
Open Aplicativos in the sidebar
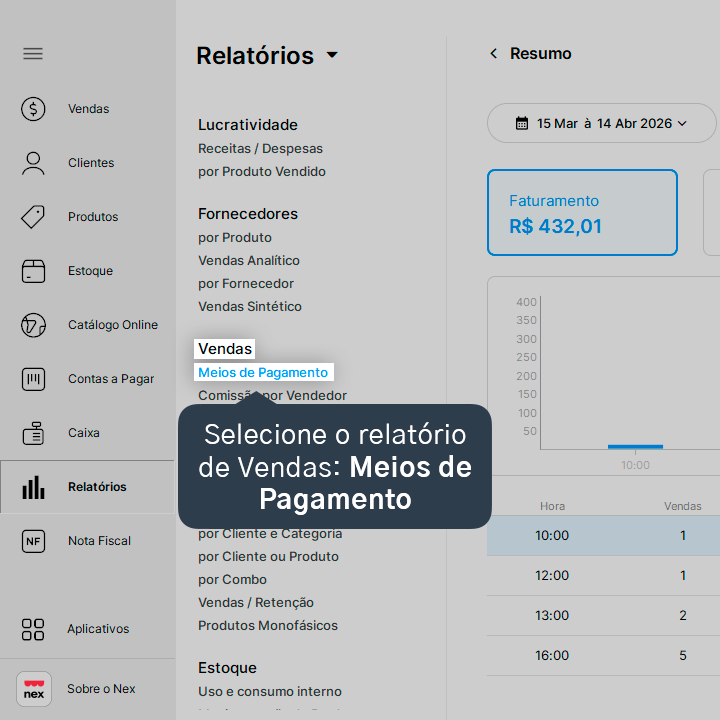[x=98, y=629]
